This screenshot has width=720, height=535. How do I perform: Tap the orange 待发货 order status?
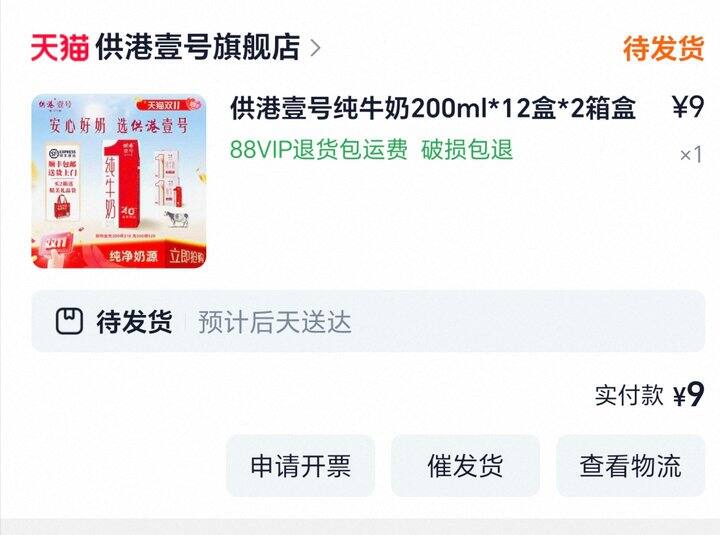(x=664, y=48)
